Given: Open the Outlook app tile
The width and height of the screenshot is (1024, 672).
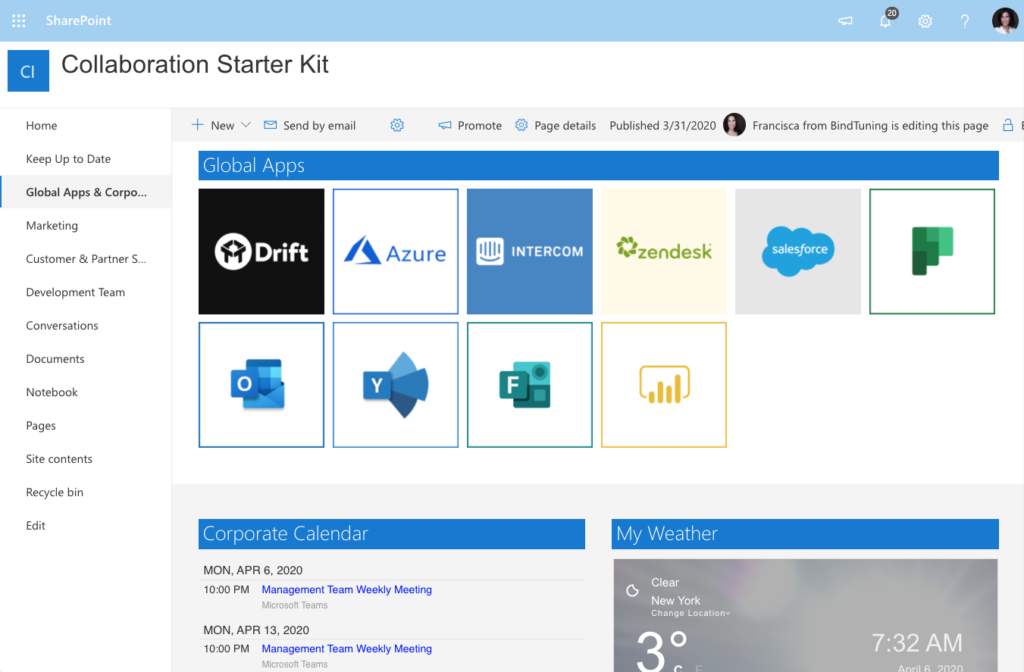Looking at the screenshot, I should 261,385.
